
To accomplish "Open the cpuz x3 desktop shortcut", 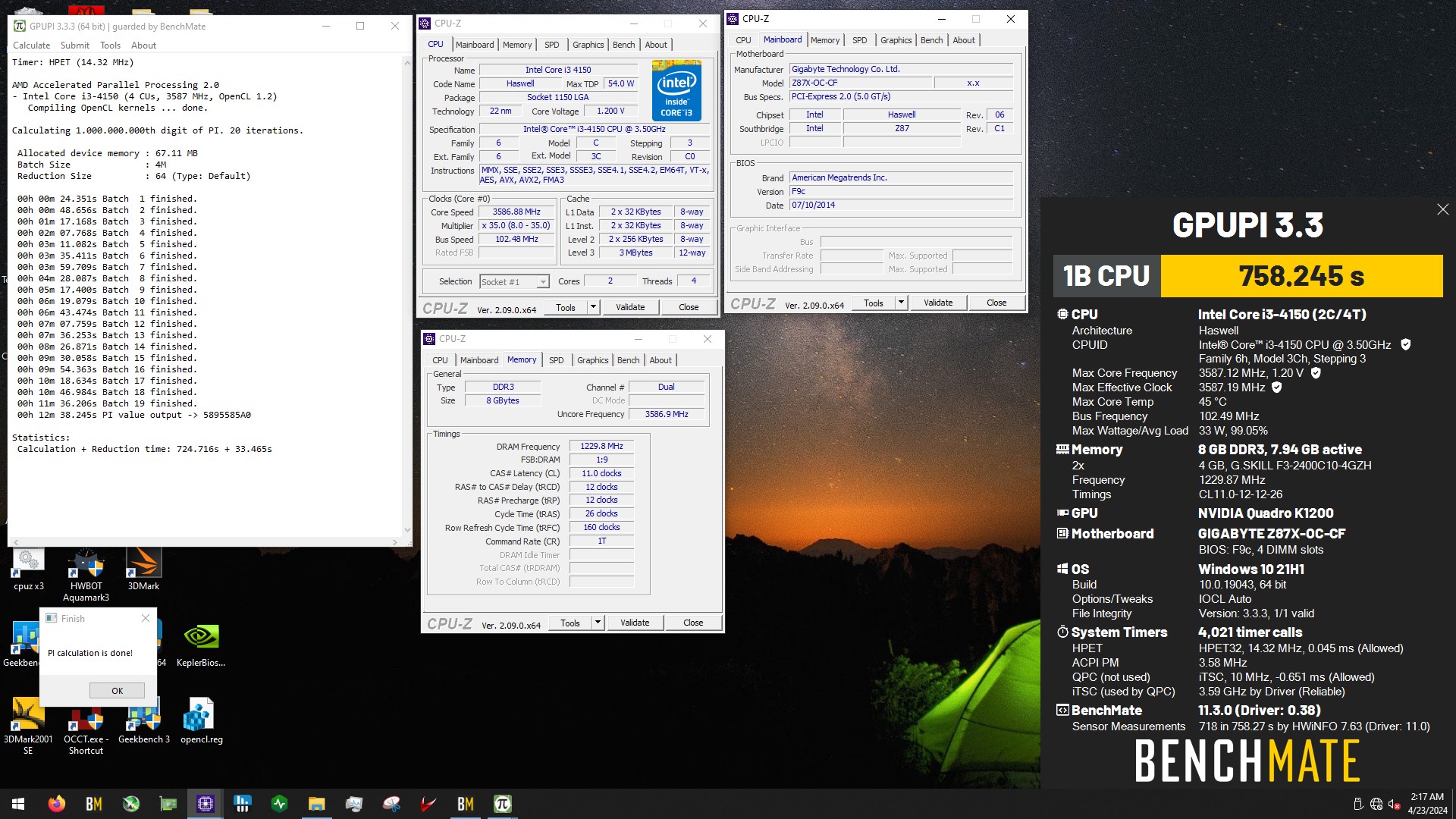I will (x=29, y=570).
